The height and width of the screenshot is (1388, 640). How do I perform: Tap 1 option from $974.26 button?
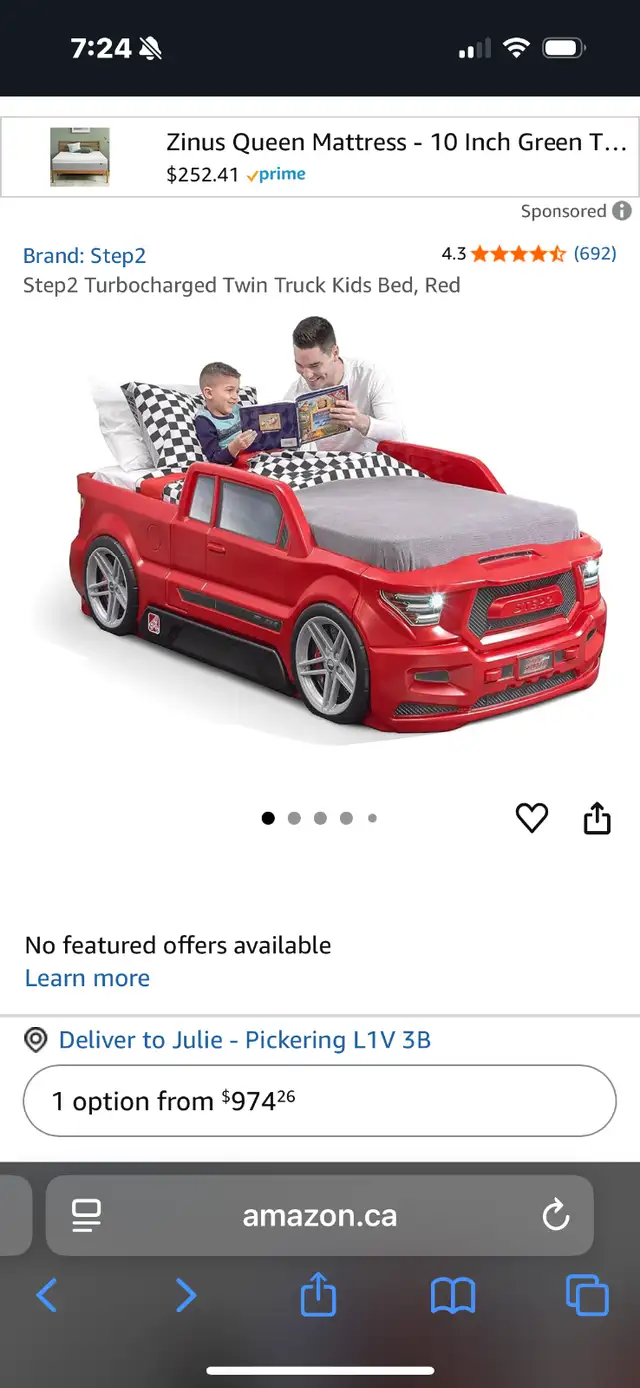tap(320, 1101)
